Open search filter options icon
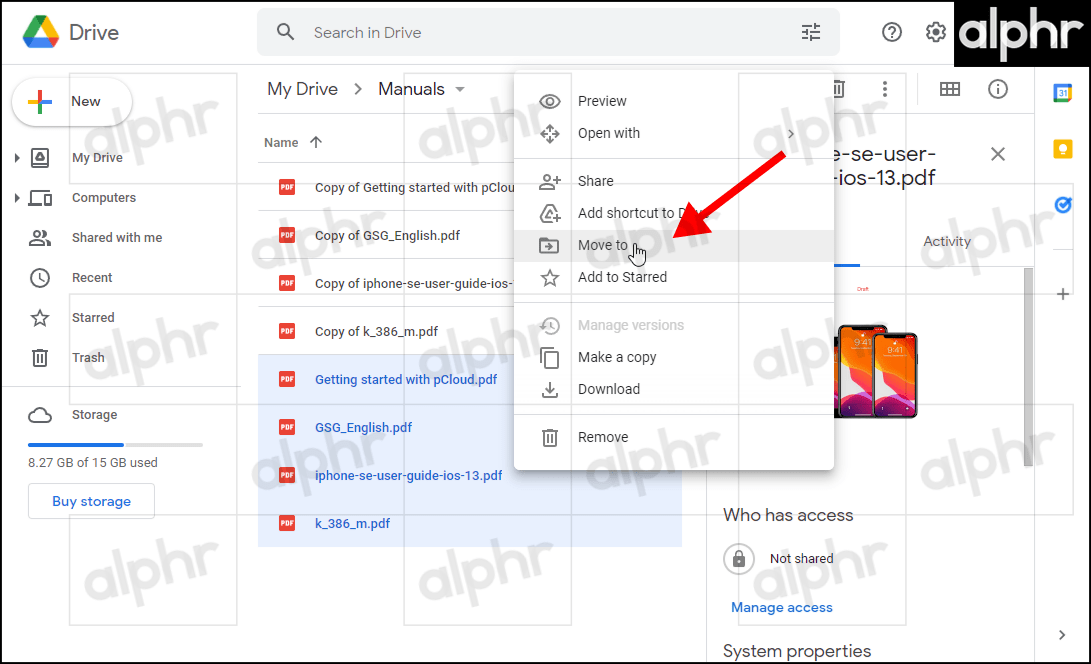The width and height of the screenshot is (1091, 664). (x=810, y=32)
